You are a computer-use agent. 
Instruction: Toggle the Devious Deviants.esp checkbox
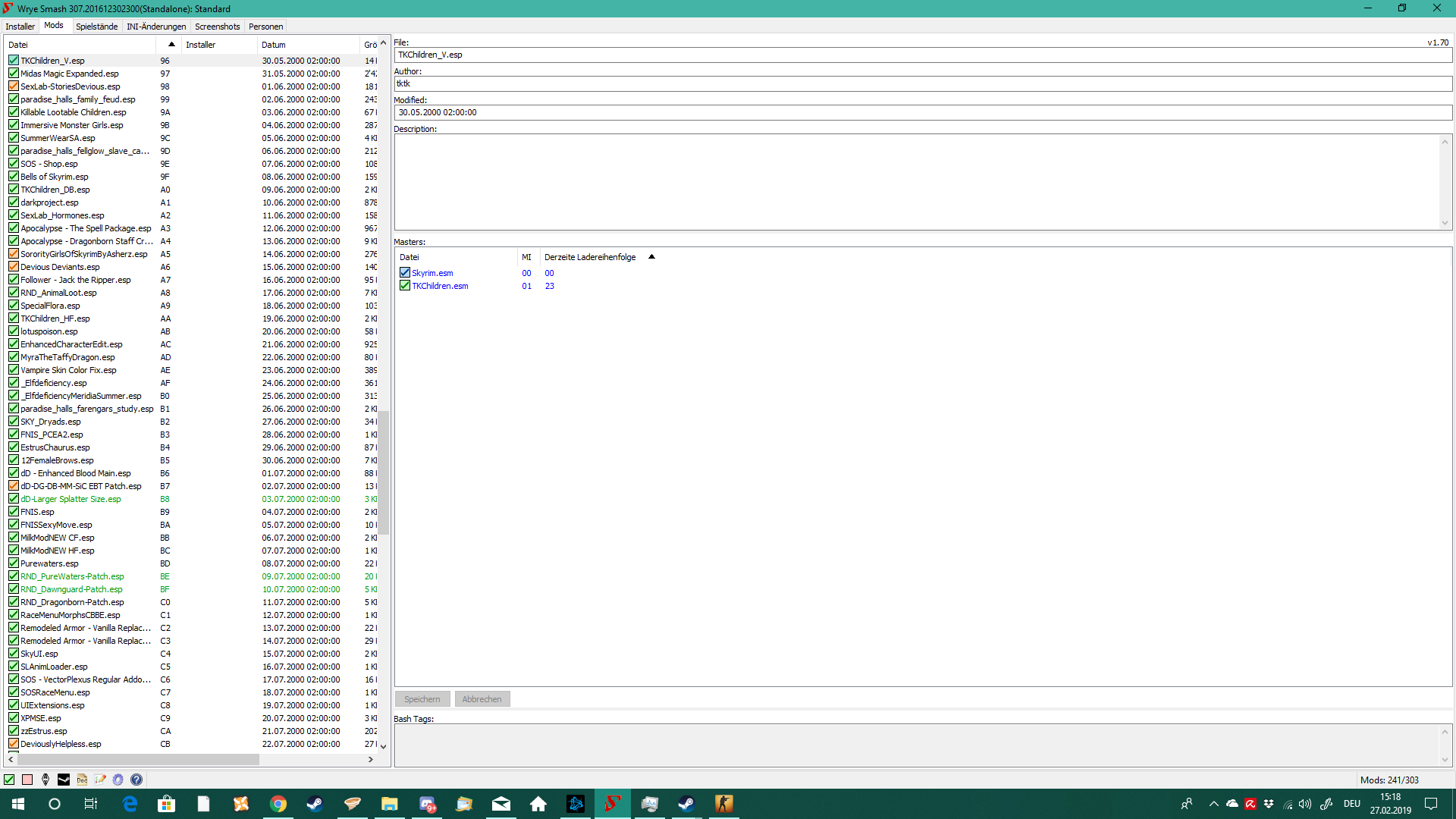coord(14,267)
